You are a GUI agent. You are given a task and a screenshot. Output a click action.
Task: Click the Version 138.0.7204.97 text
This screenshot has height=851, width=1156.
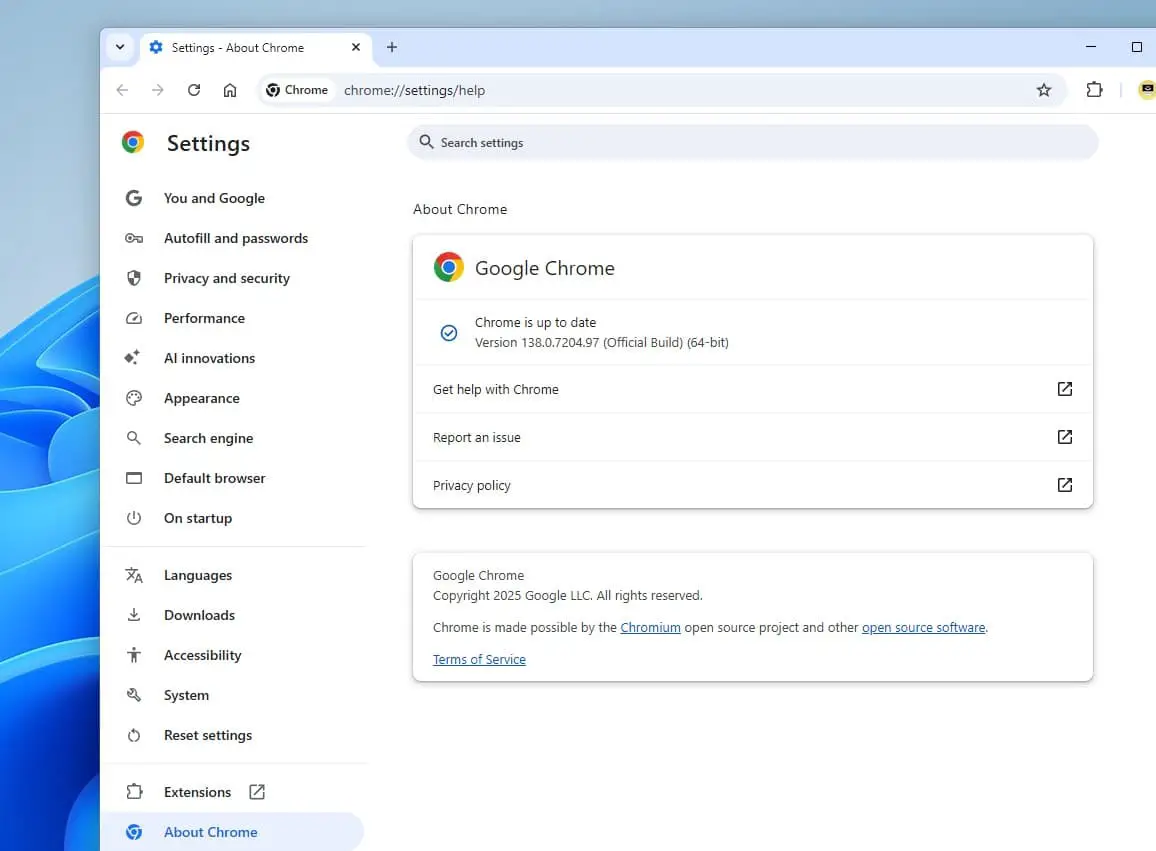602,342
